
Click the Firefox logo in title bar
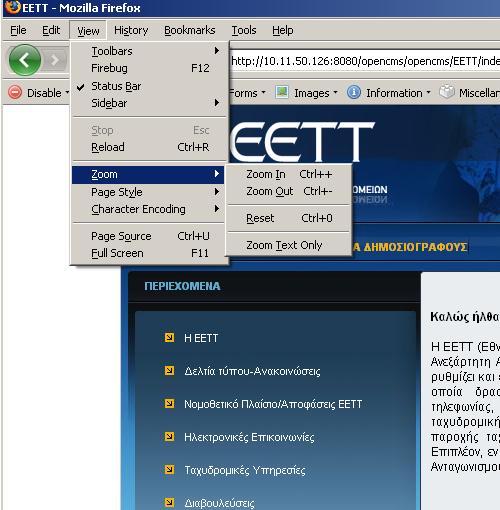click(x=13, y=7)
